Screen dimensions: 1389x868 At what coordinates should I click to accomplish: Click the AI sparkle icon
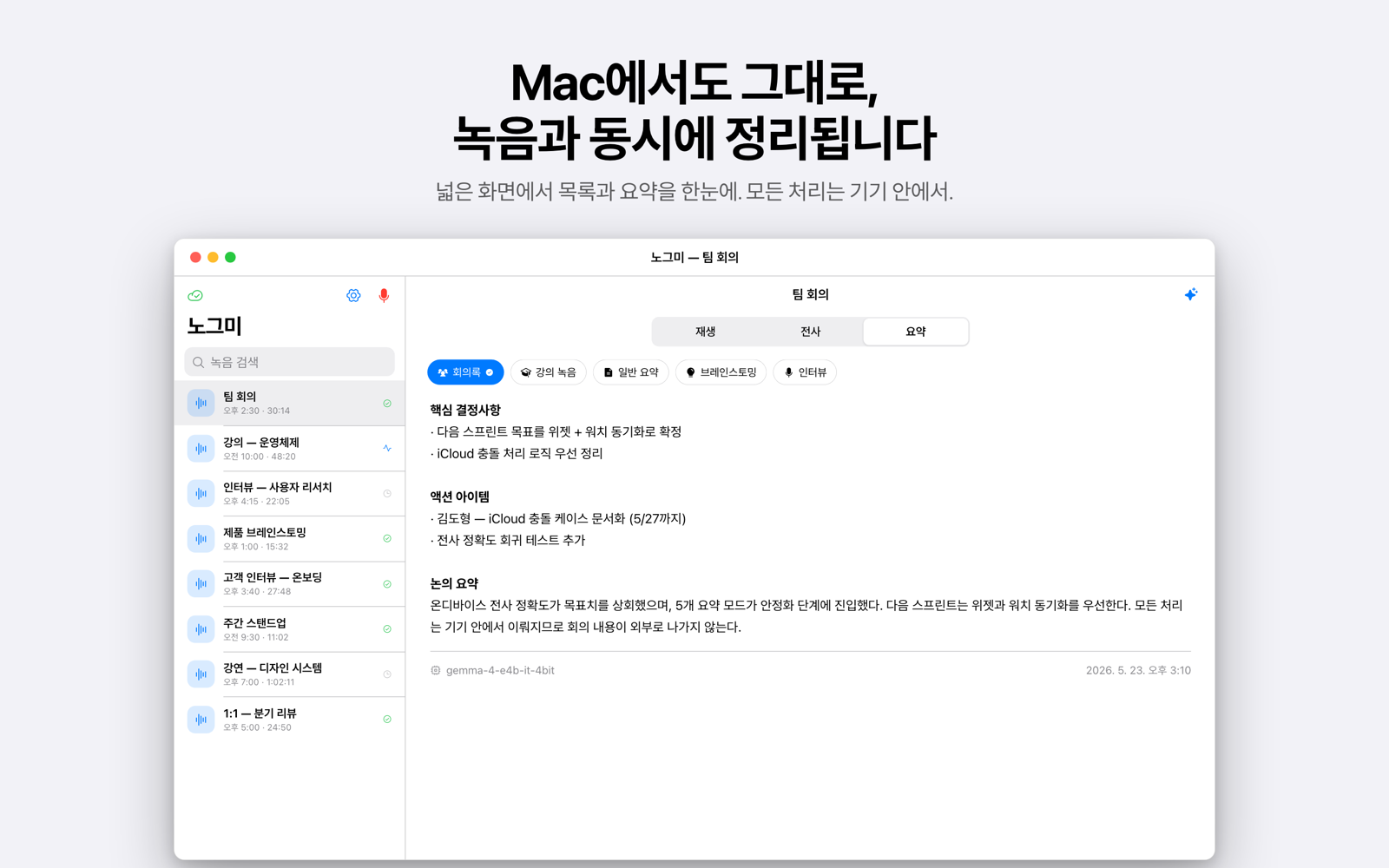click(x=1190, y=294)
